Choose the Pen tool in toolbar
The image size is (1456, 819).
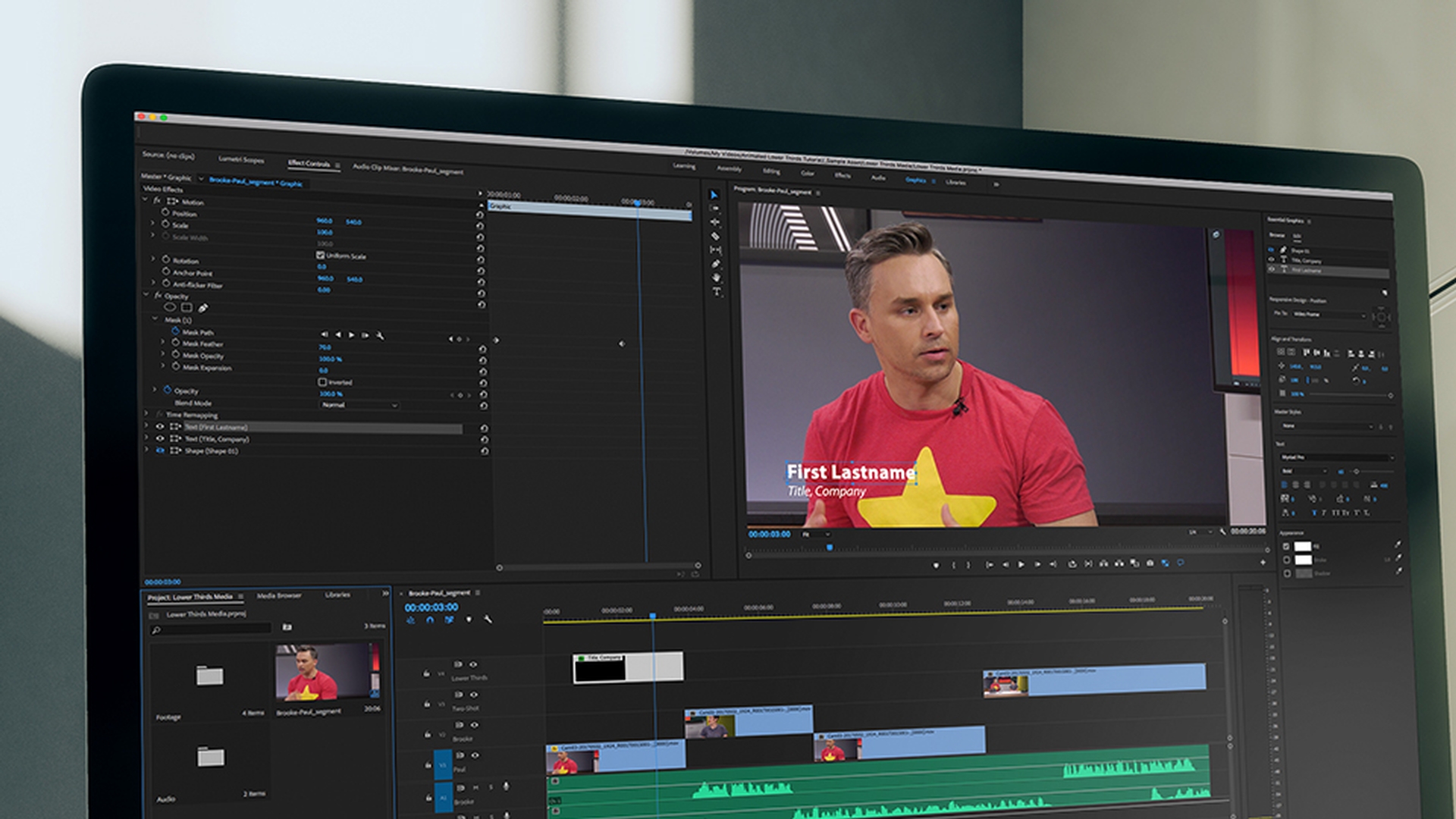tap(716, 264)
